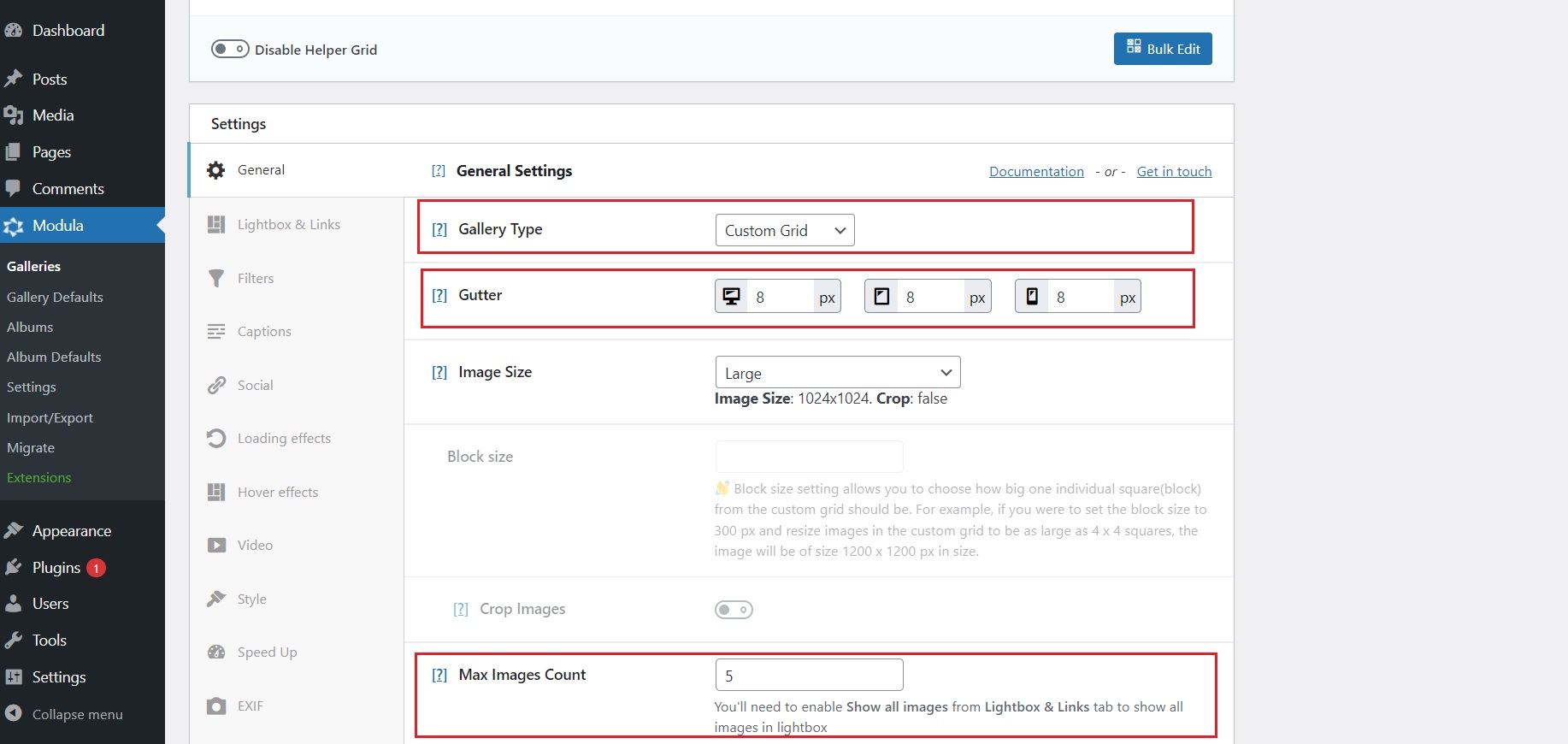Screen dimensions: 1568x744
Task: Collapse the WordPress admin menu
Action: pyautogui.click(x=77, y=714)
